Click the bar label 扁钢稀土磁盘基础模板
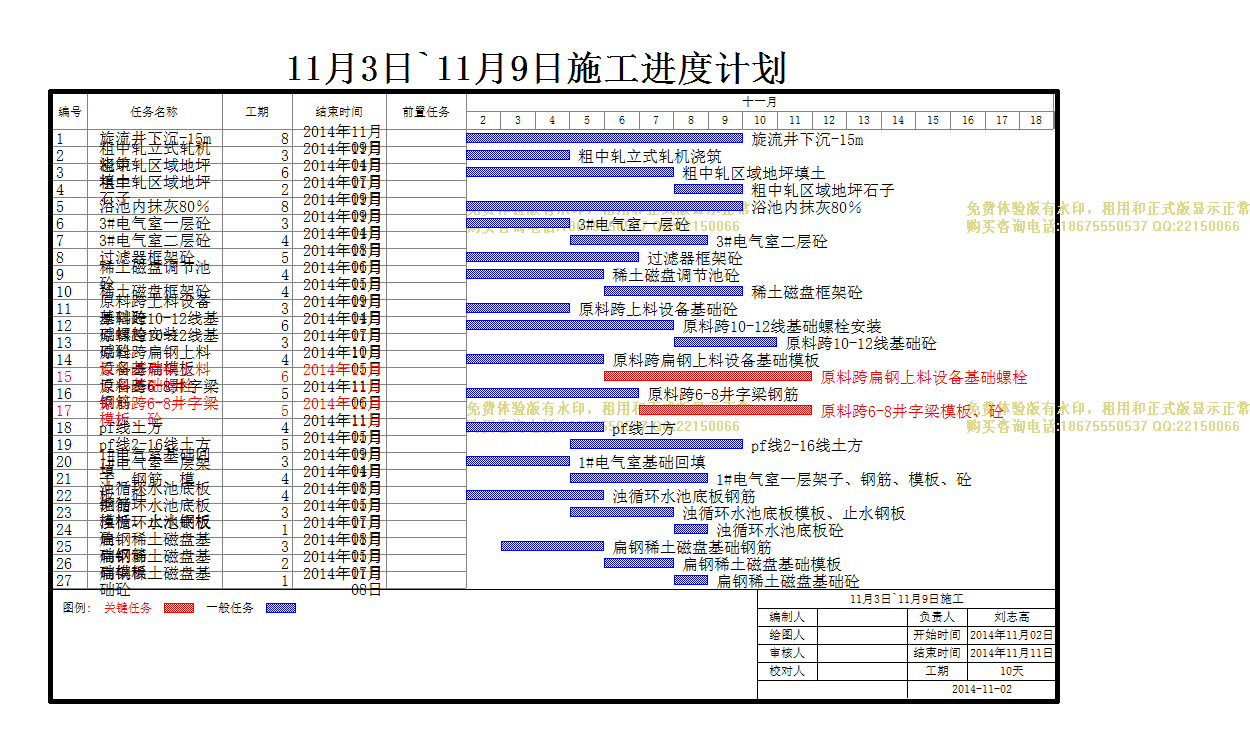This screenshot has width=1250, height=750. (x=762, y=564)
